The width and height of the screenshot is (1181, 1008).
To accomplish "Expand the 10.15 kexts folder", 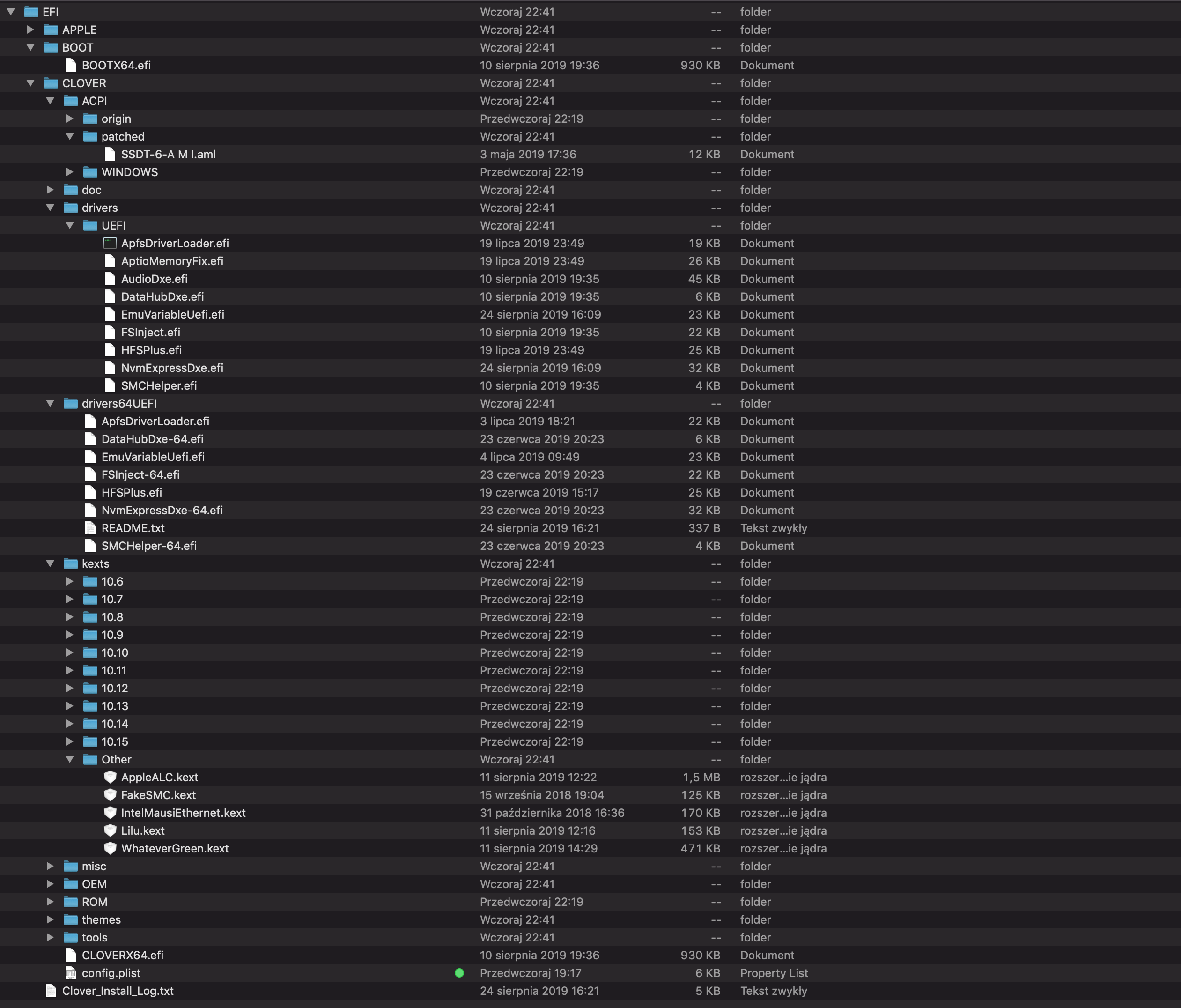I will click(x=69, y=741).
